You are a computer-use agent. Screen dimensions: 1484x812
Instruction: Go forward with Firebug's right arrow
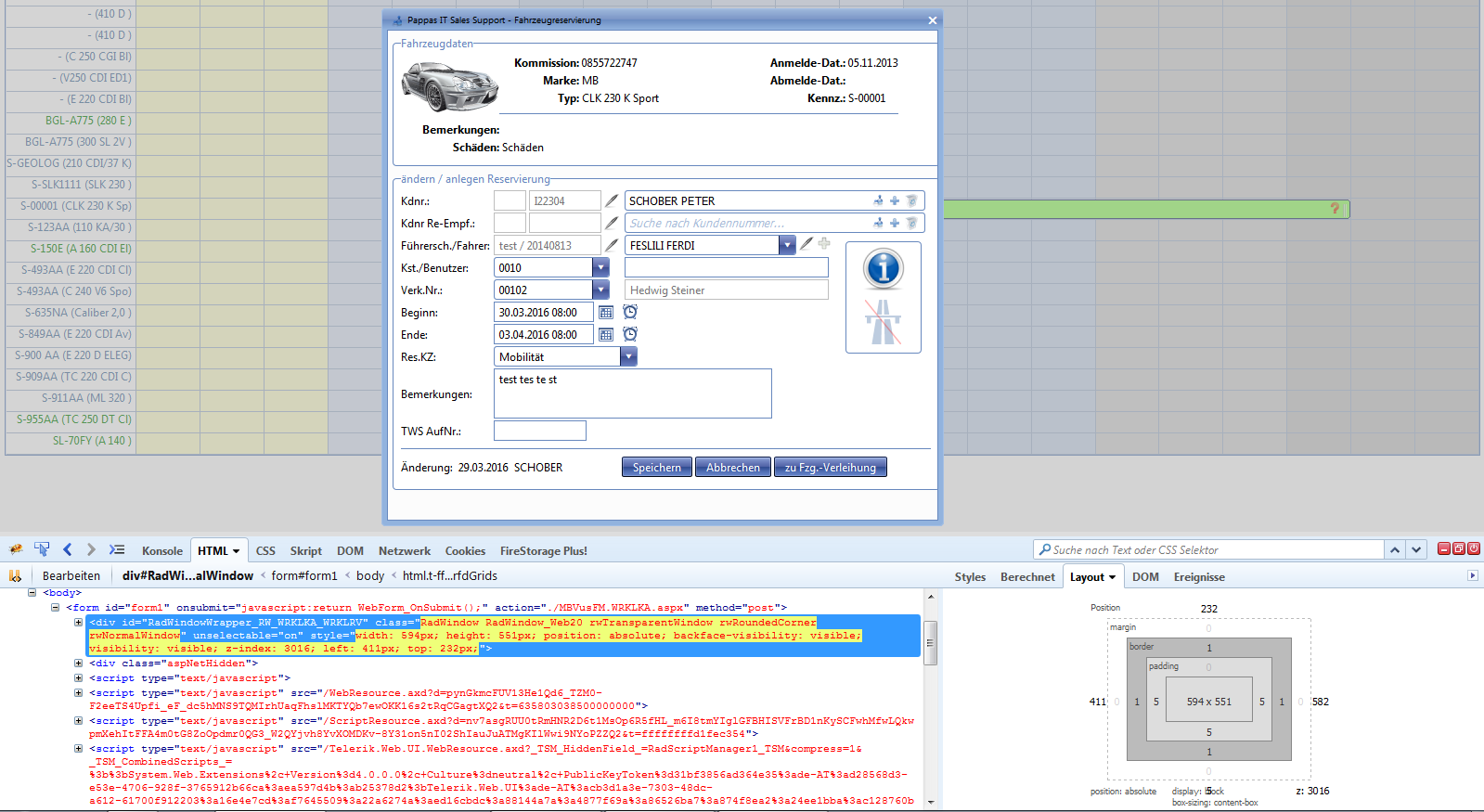tap(90, 549)
